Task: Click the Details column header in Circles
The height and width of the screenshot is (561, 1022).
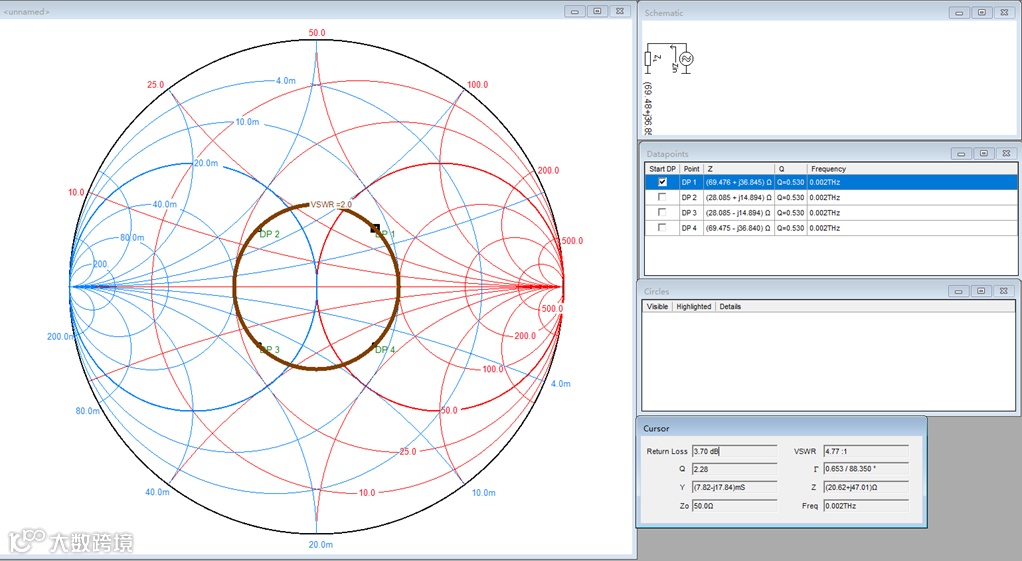Action: 729,306
